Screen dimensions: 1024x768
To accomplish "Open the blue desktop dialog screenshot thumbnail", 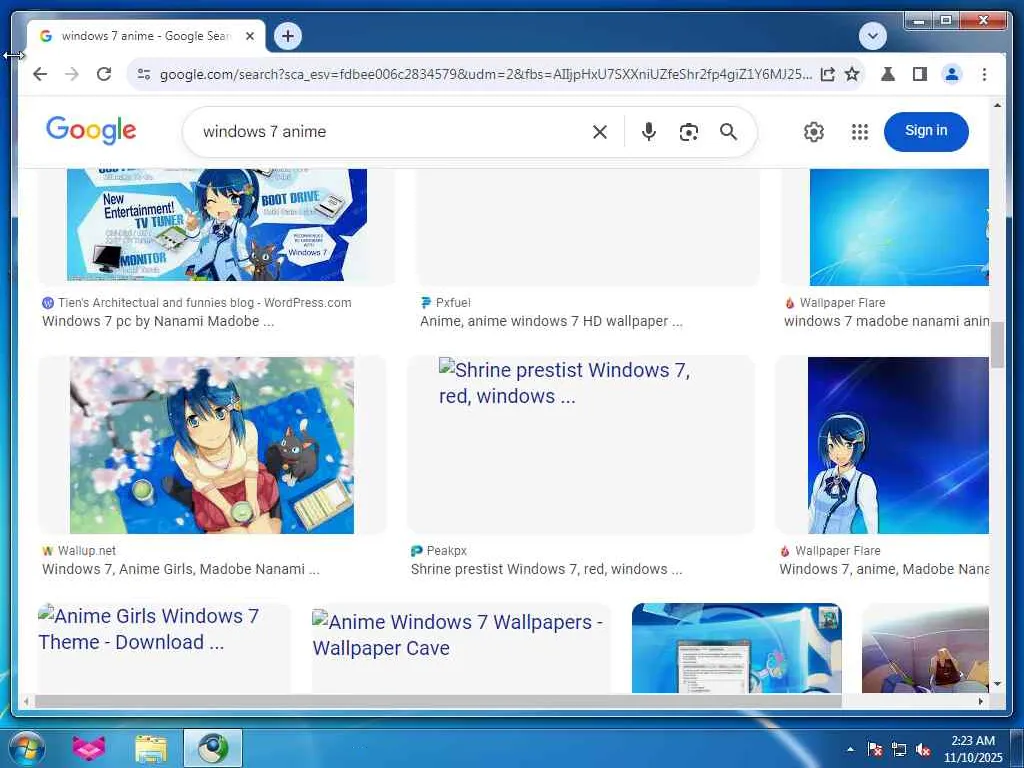I will click(x=737, y=648).
